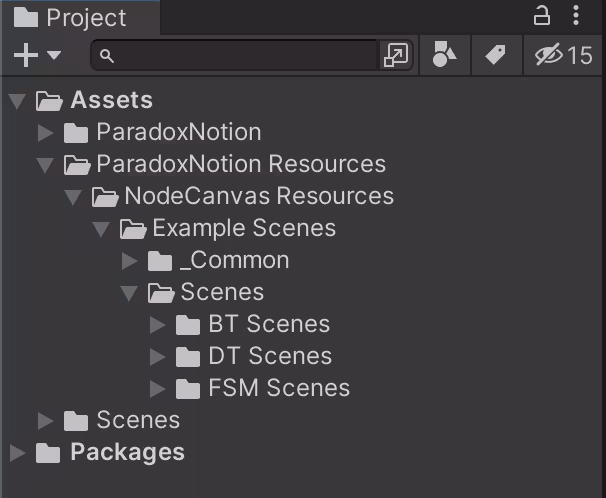606x498 pixels.
Task: Click the DT Scenes folder icon
Action: point(188,357)
